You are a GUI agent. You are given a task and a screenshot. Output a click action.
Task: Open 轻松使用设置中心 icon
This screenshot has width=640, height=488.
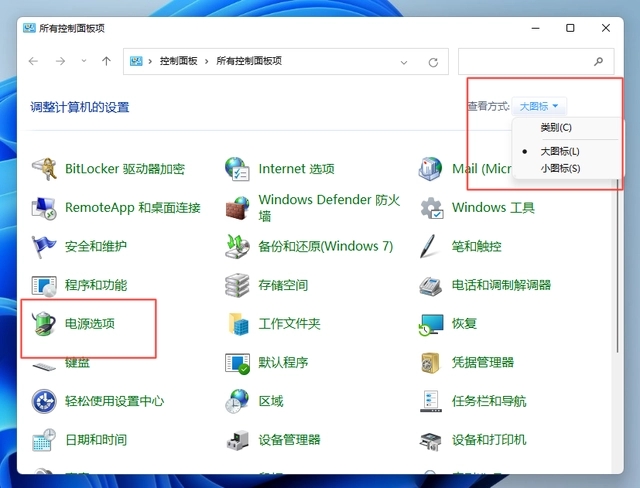pyautogui.click(x=44, y=401)
